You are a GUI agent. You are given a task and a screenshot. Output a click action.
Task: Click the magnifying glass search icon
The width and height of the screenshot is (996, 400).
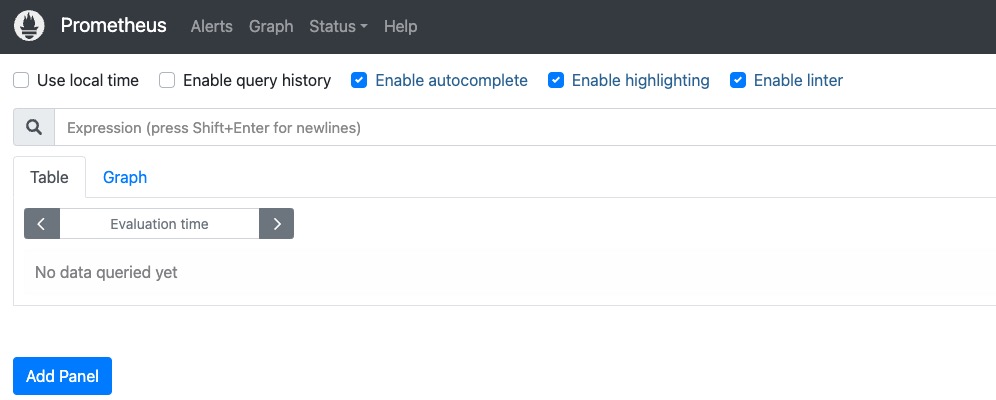[34, 128]
